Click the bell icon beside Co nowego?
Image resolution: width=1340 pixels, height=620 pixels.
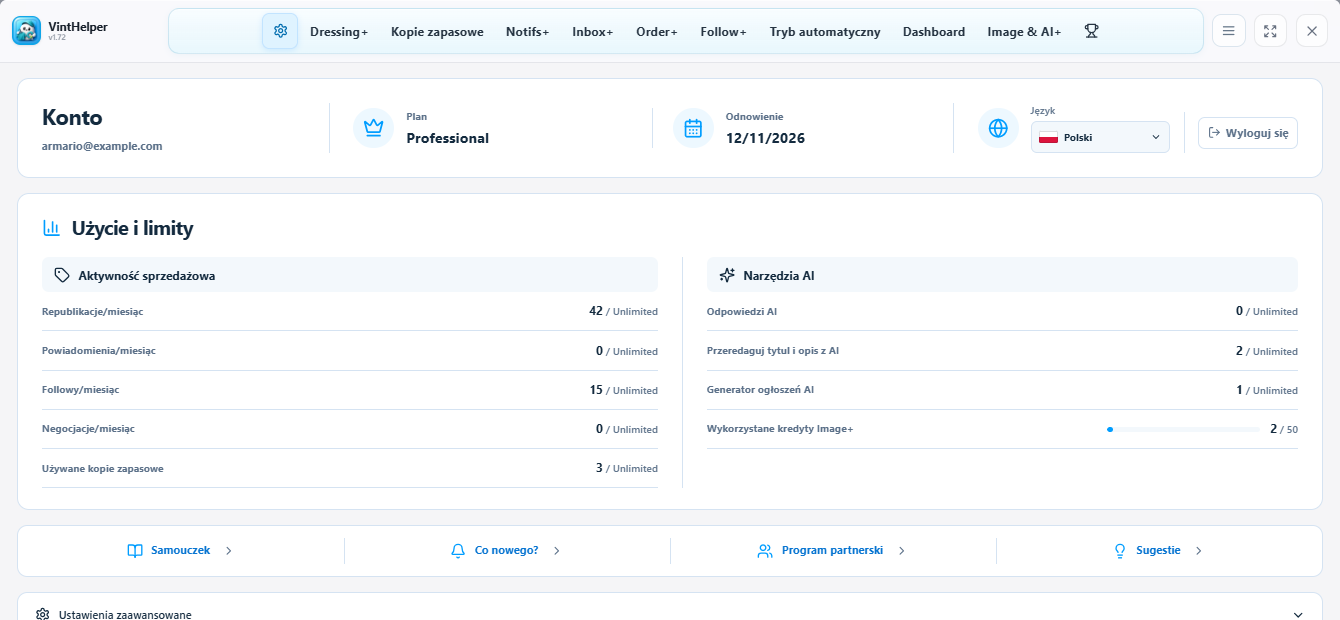[x=459, y=551]
